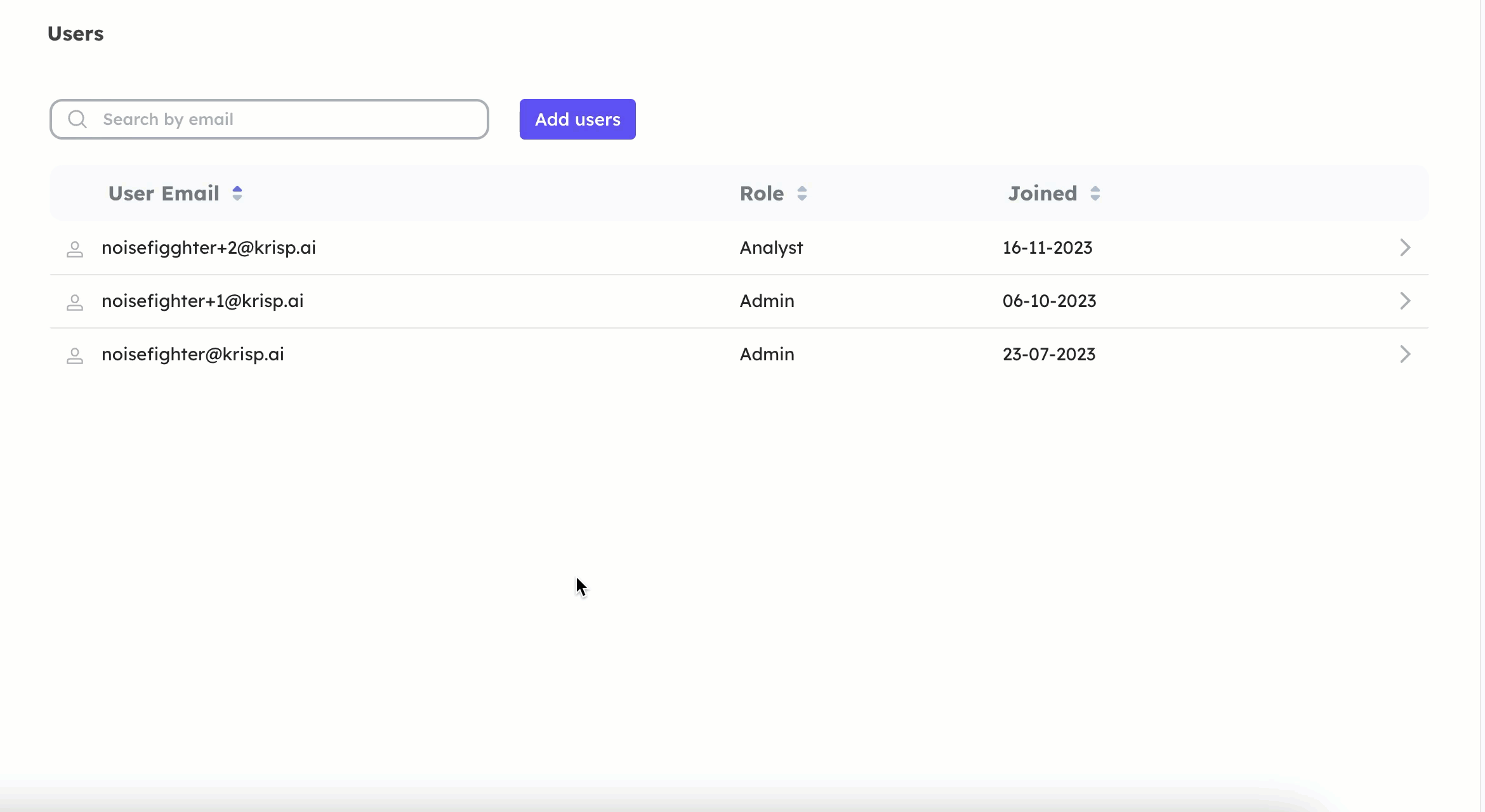
Task: Click Admin role for noisefighter@krisp.ai
Action: (767, 354)
